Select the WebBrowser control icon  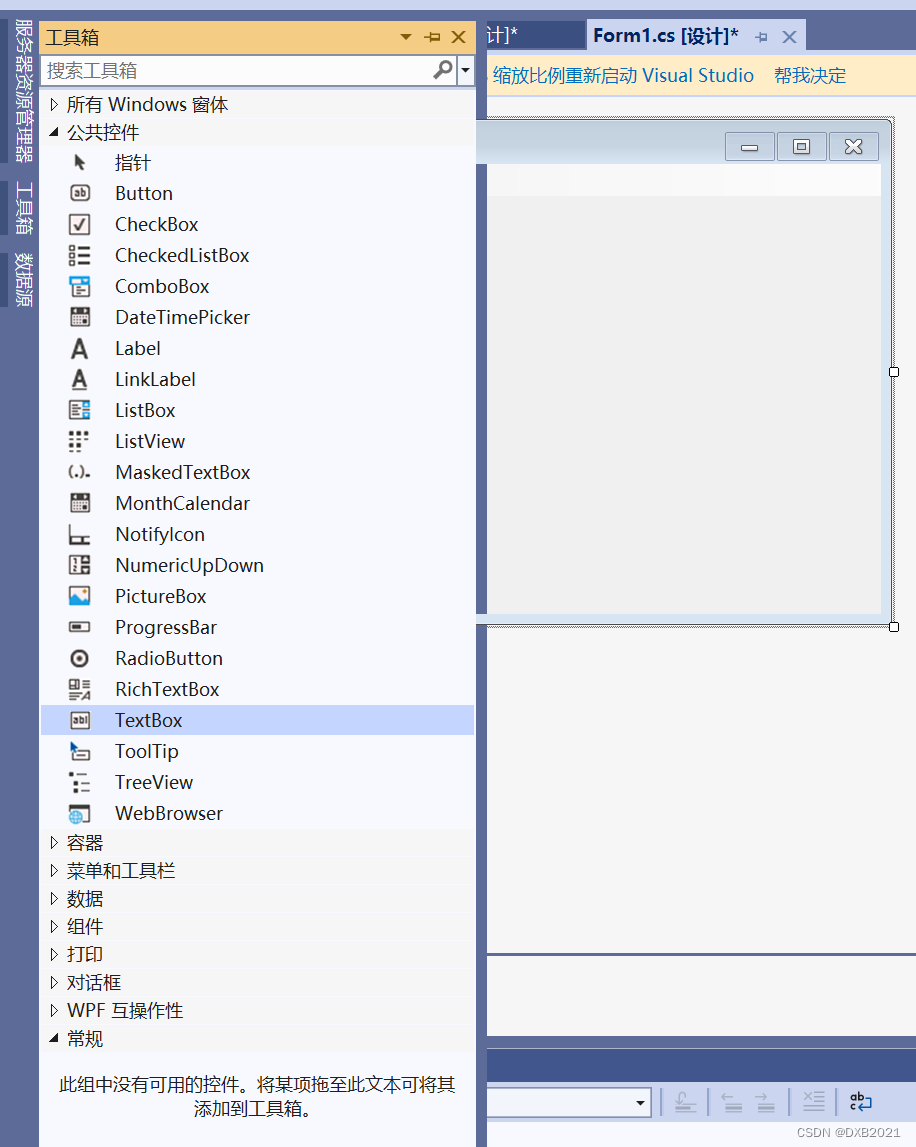pyautogui.click(x=80, y=813)
